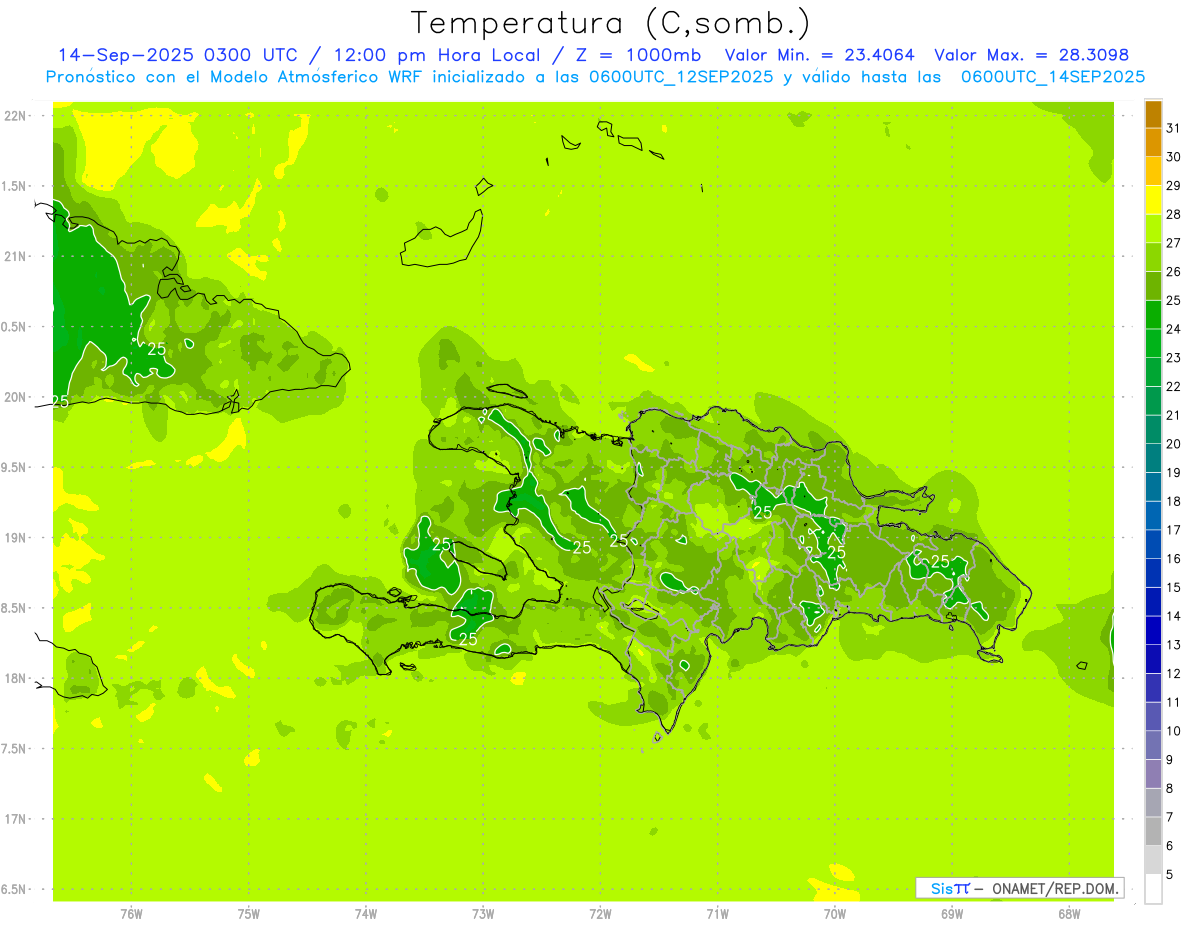This screenshot has width=1200, height=927.
Task: Pick the purple swatch between 8 and 9
Action: tap(1153, 773)
